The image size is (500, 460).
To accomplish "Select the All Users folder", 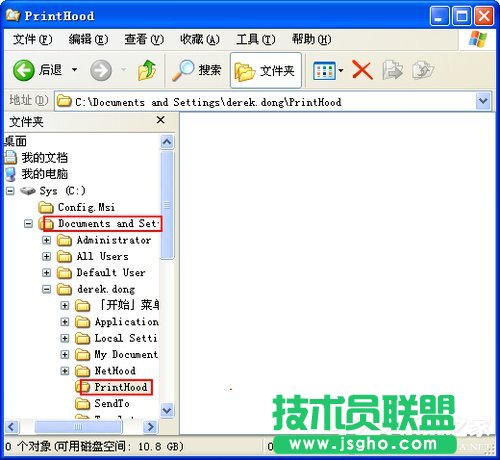I will [102, 256].
